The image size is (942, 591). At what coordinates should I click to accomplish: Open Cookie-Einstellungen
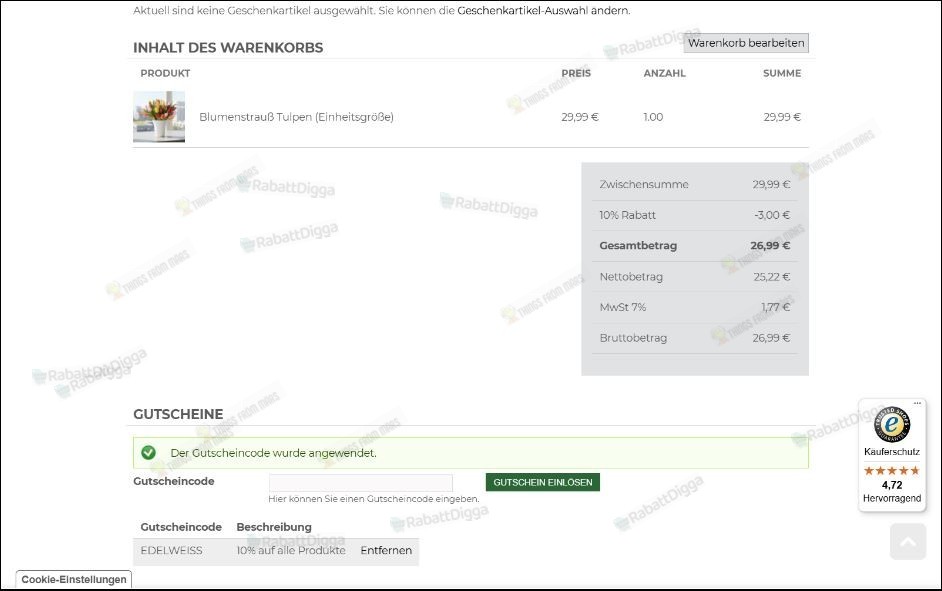(74, 580)
